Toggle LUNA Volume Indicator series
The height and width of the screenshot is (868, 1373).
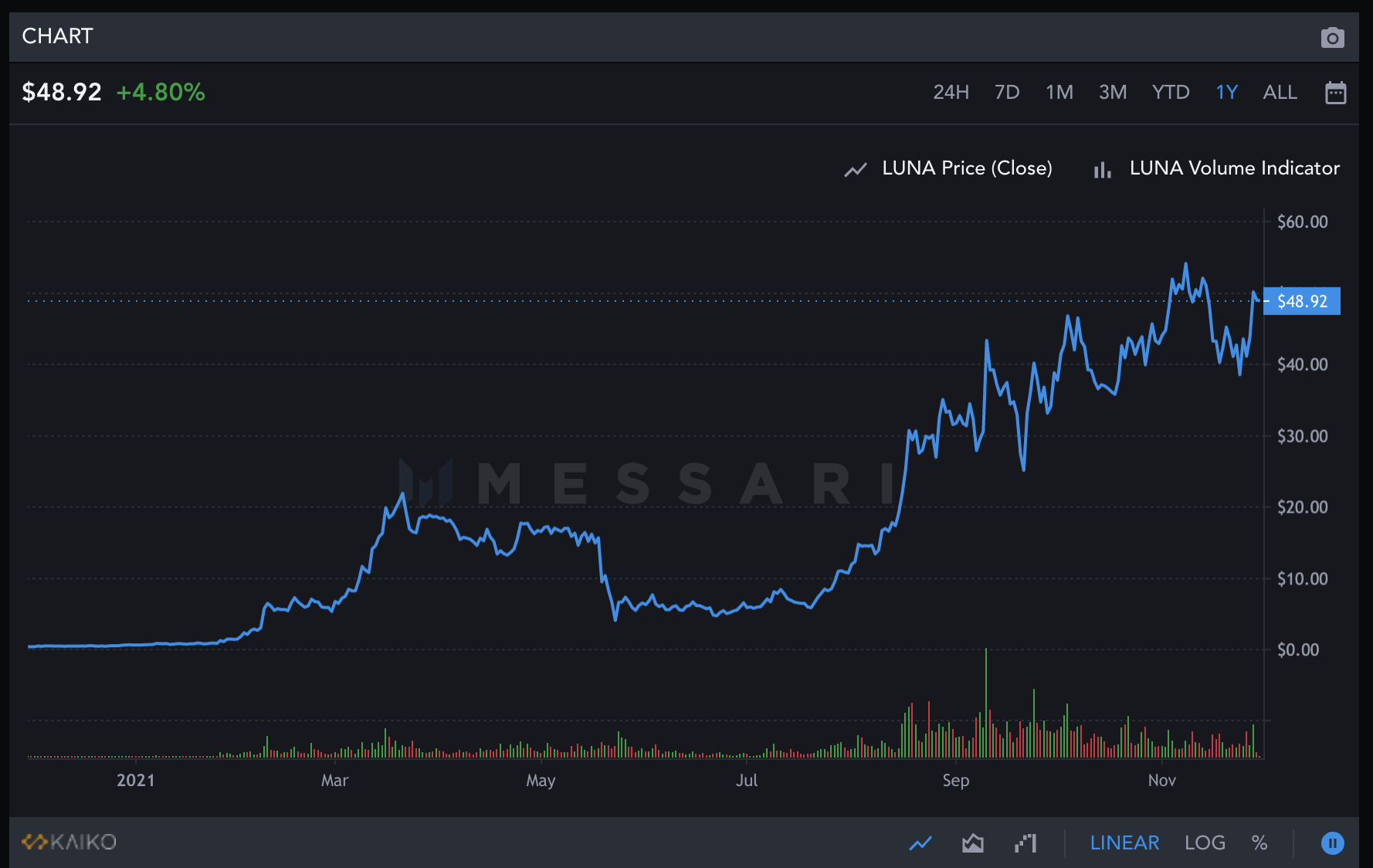click(1216, 168)
